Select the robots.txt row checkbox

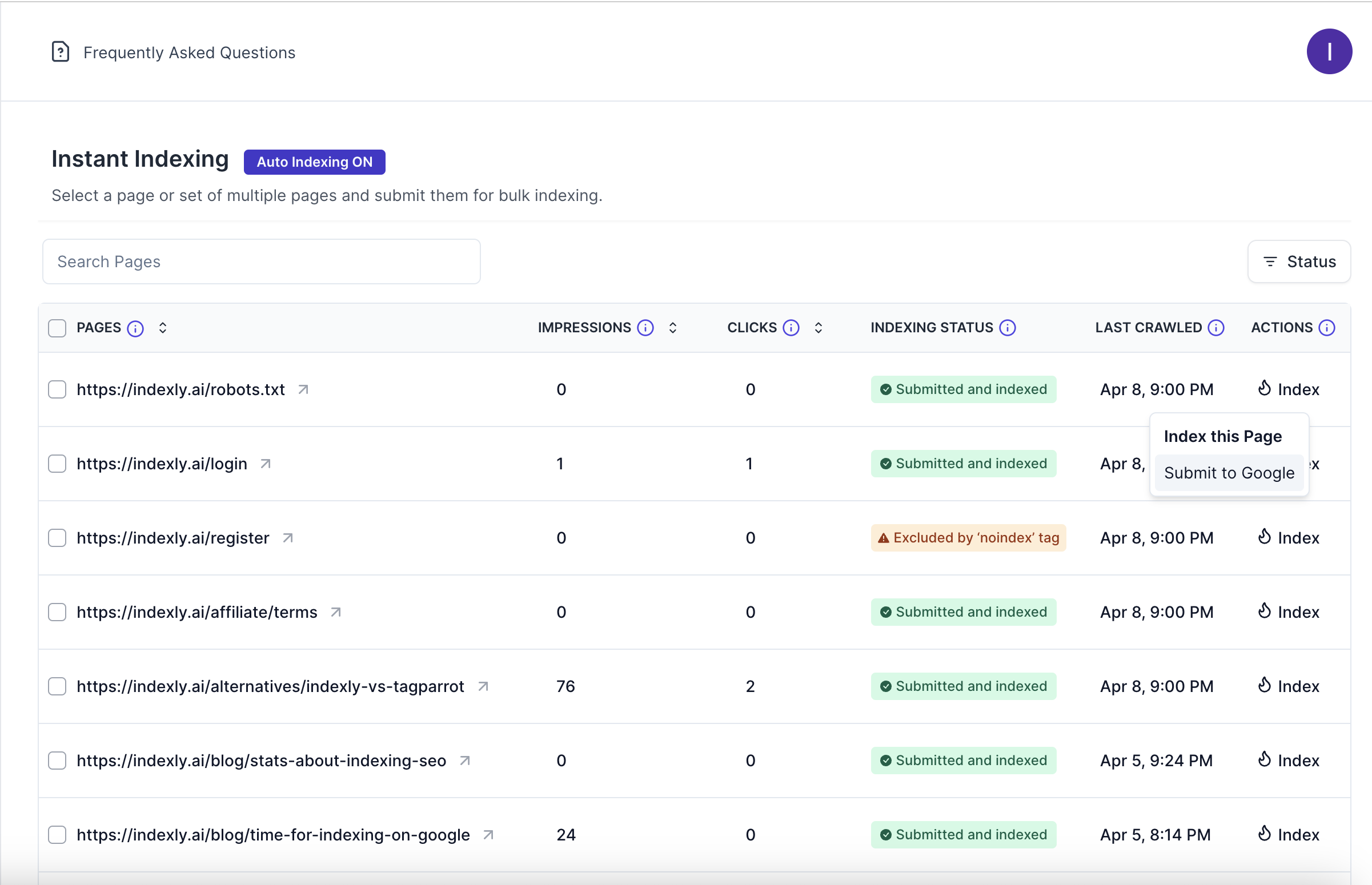[x=57, y=389]
